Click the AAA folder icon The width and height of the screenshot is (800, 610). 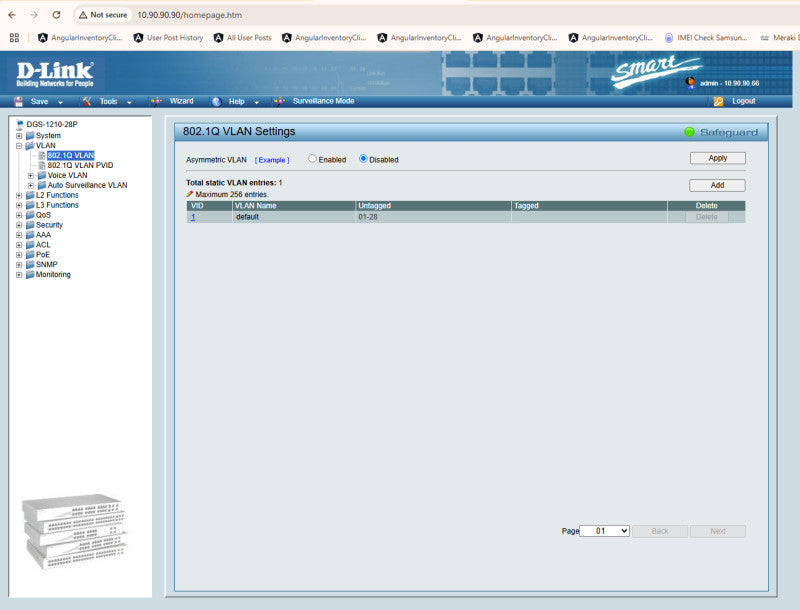tap(30, 235)
